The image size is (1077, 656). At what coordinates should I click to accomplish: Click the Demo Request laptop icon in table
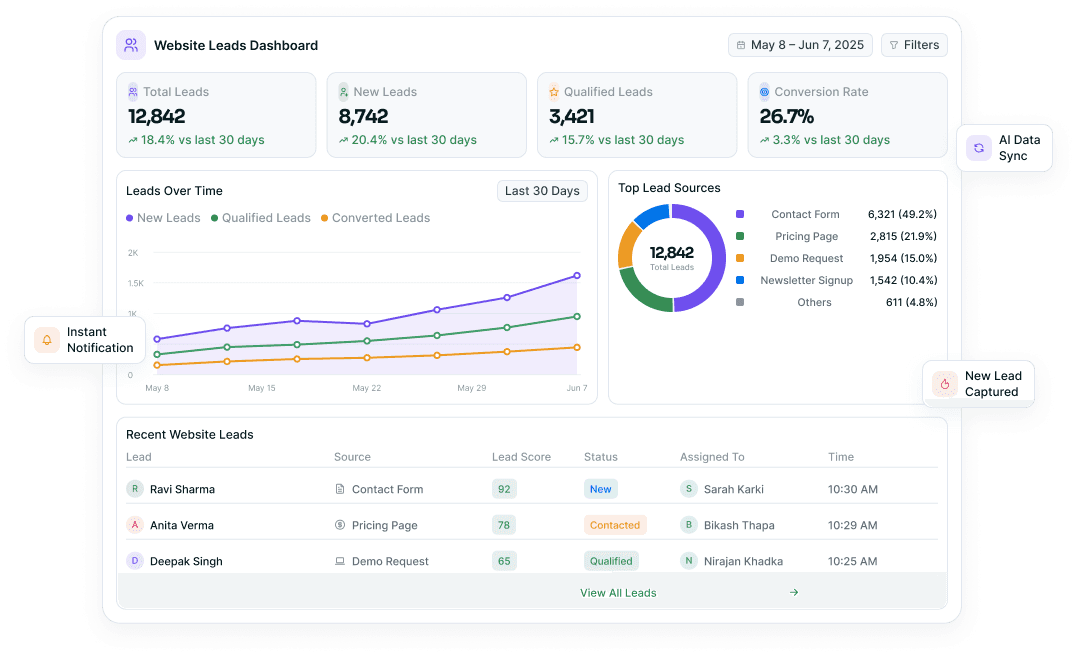pyautogui.click(x=339, y=561)
